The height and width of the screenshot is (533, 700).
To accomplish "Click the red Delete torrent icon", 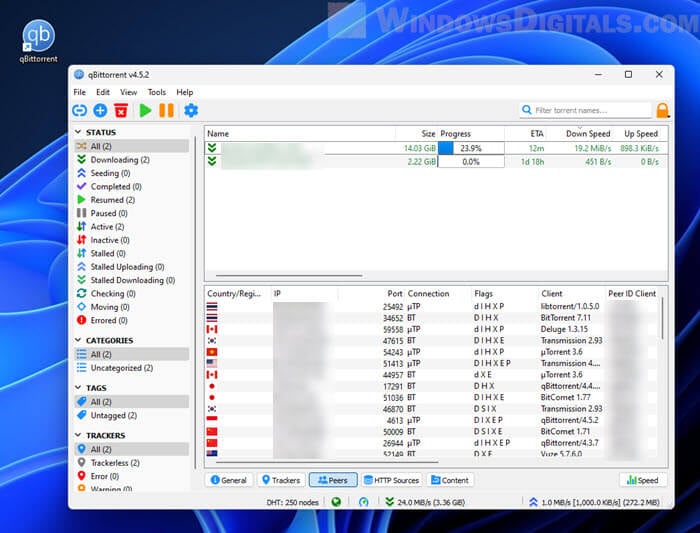I will 121,110.
